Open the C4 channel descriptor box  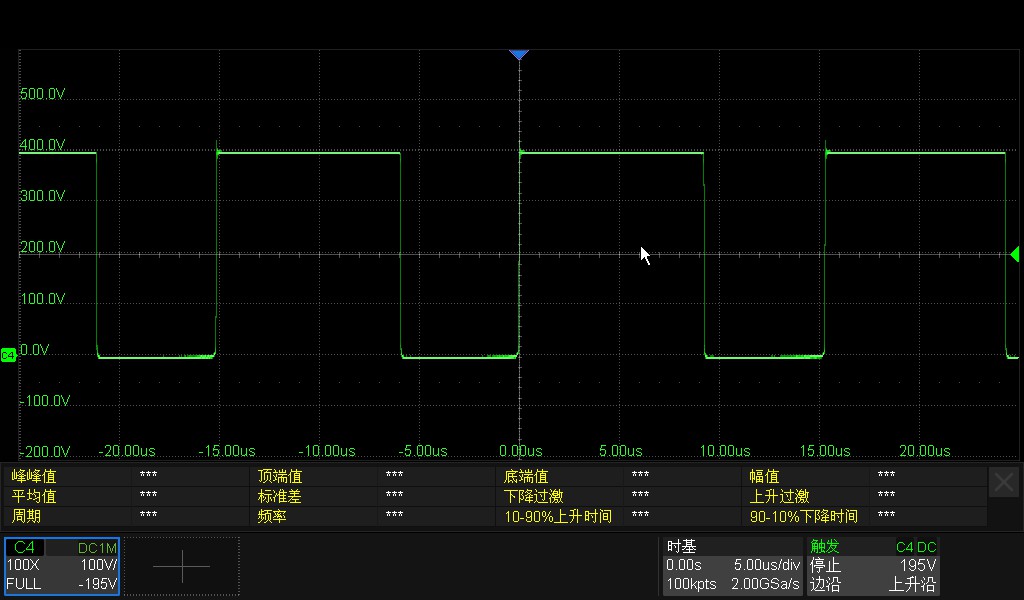(x=24, y=547)
